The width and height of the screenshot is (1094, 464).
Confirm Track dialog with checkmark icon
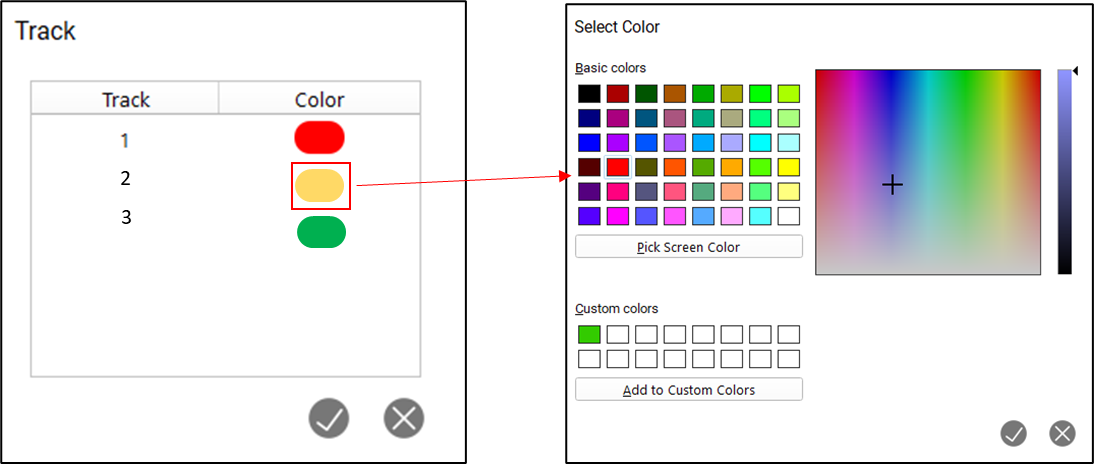(x=329, y=418)
